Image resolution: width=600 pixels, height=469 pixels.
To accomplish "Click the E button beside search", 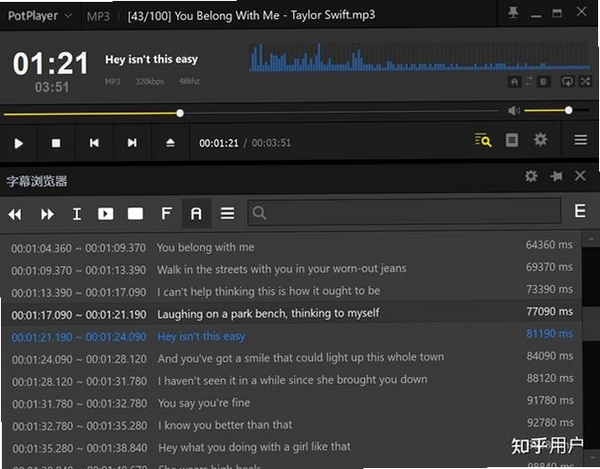I will [580, 211].
